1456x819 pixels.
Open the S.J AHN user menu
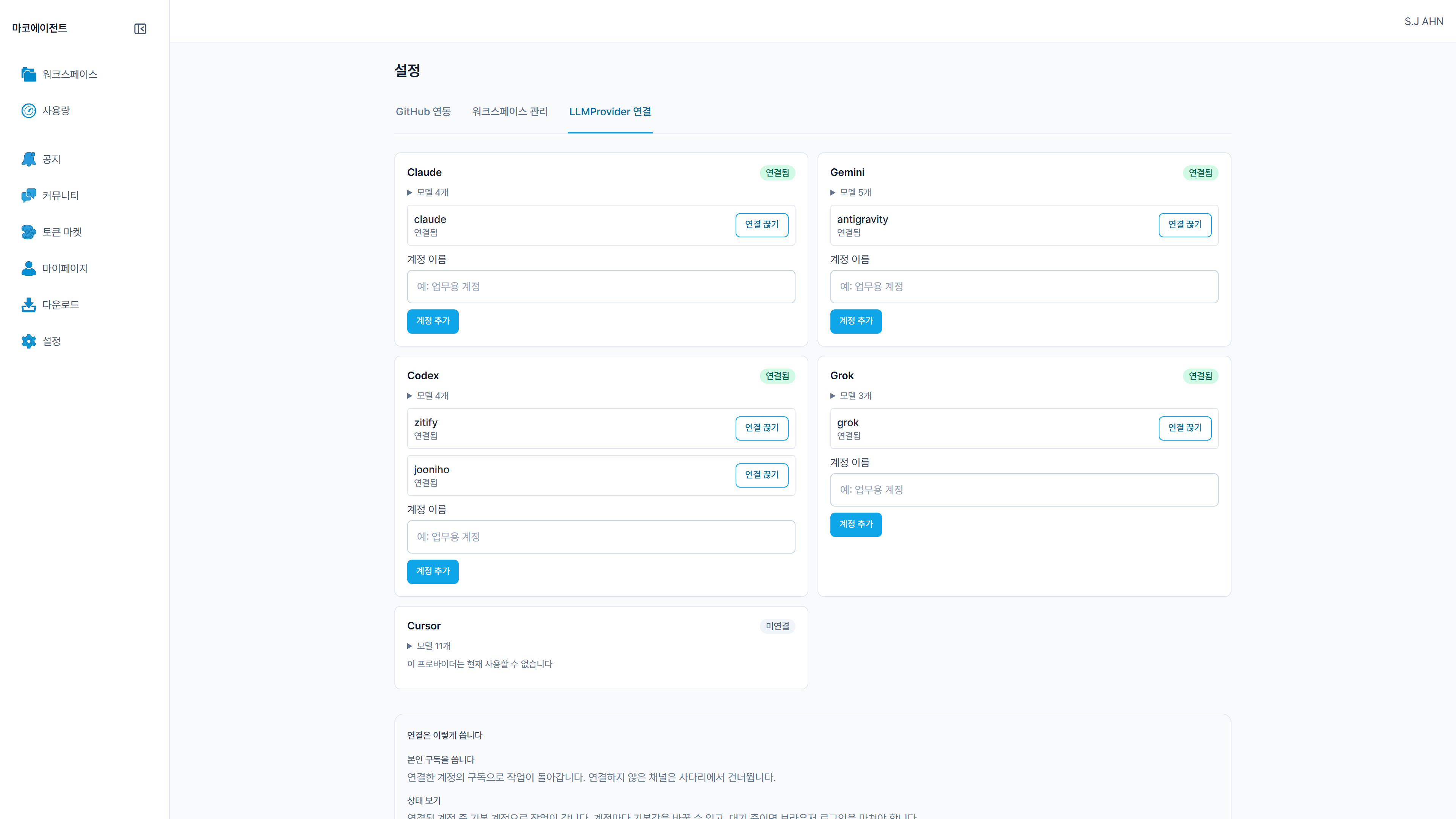pos(1423,22)
